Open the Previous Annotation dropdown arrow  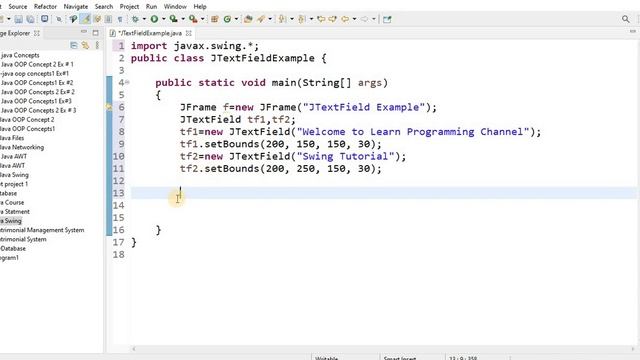click(x=311, y=19)
